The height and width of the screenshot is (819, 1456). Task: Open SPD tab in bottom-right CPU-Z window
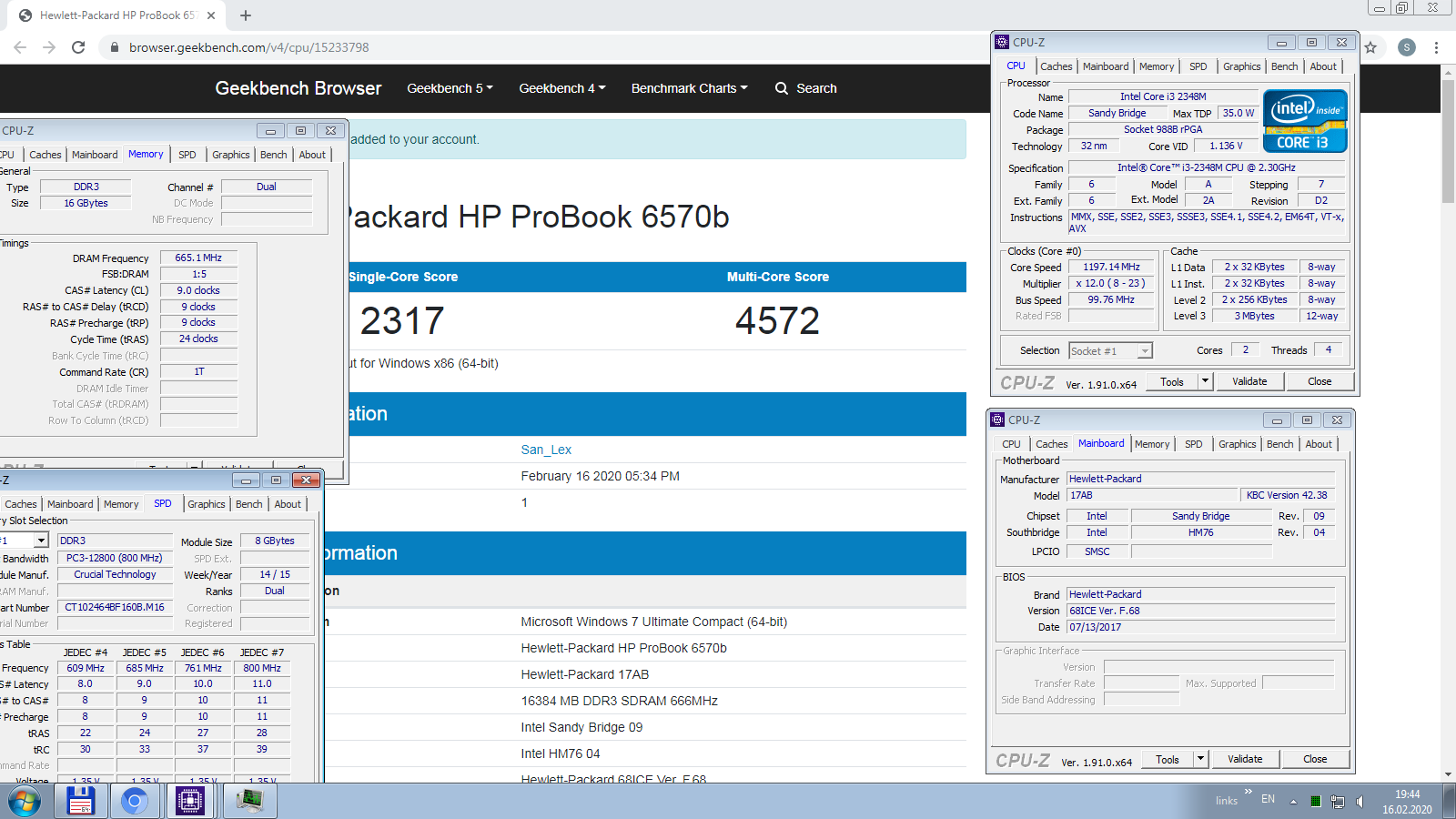tap(1194, 444)
